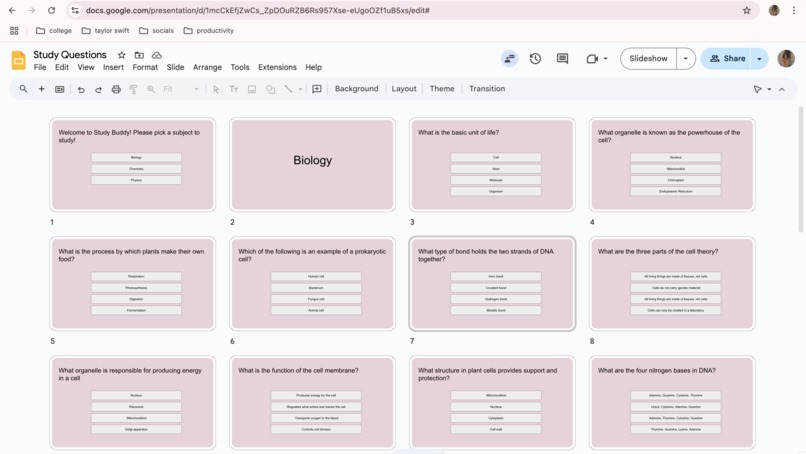Open the Help menu

click(313, 67)
